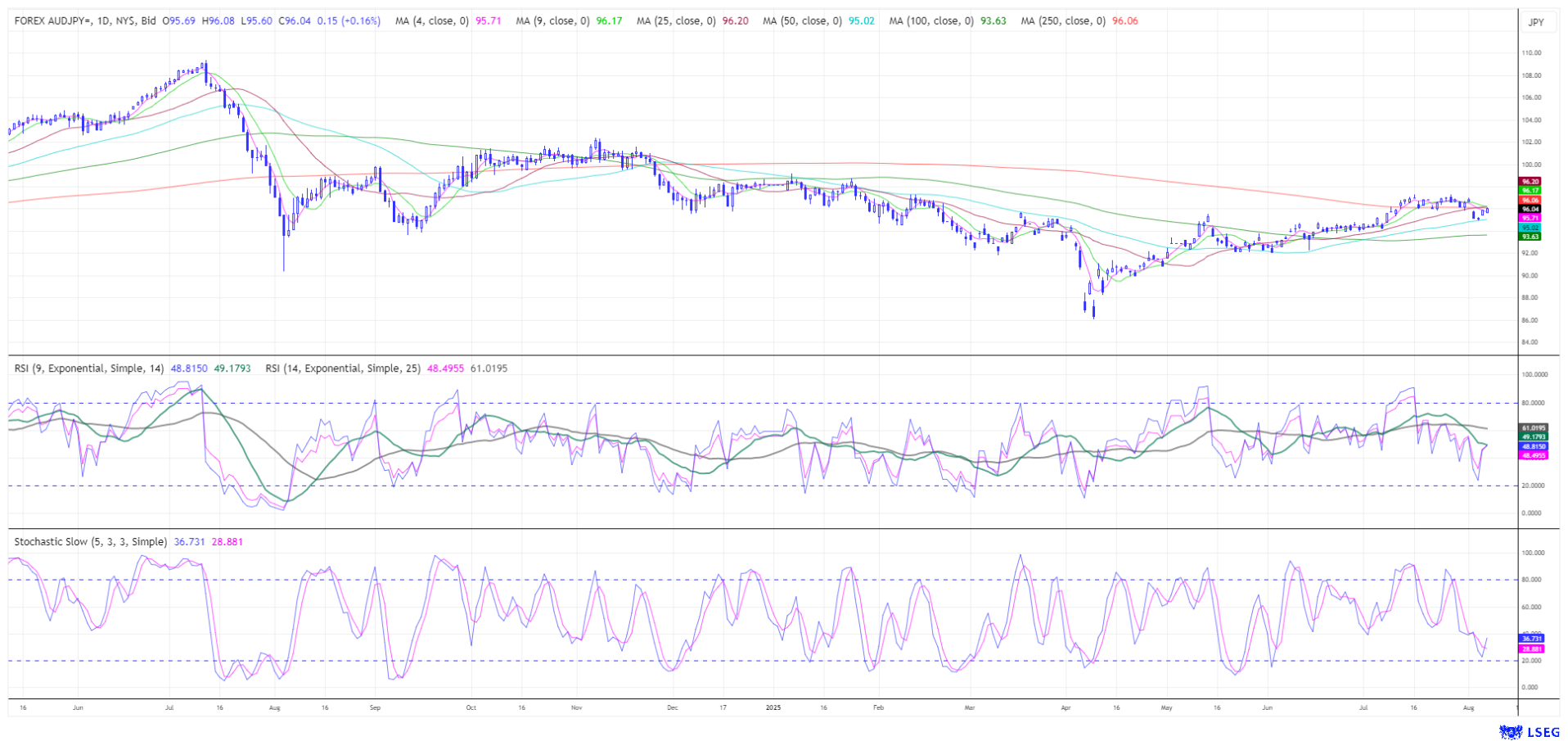
Task: Click the MA (4, close, 0) legend
Action: [431, 21]
